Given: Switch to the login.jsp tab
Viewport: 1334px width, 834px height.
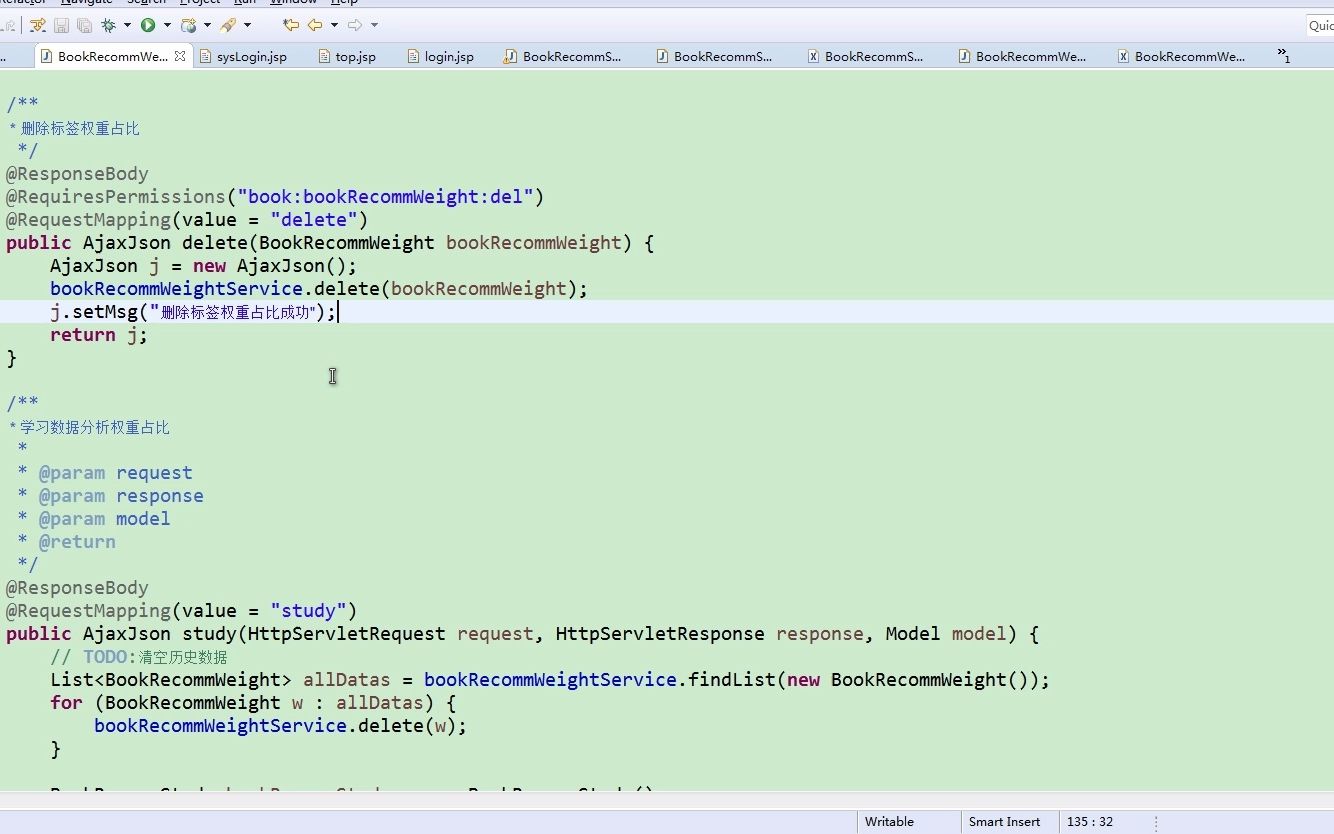Looking at the screenshot, I should point(440,57).
